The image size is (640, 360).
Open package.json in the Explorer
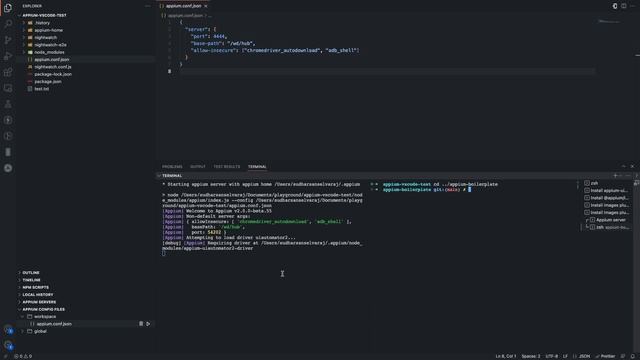pos(86,82)
